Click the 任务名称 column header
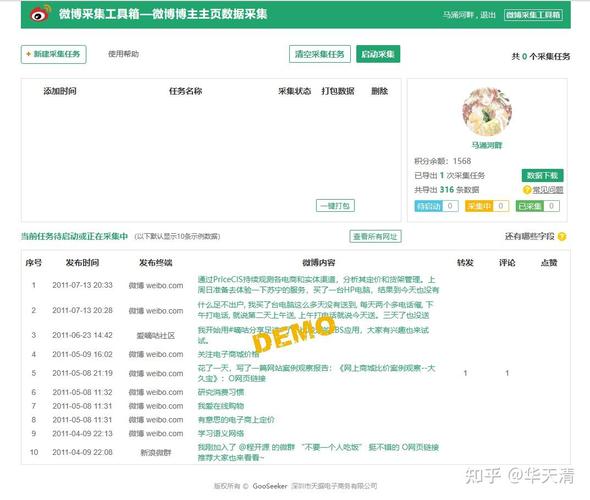This screenshot has width=590, height=500. 186,91
